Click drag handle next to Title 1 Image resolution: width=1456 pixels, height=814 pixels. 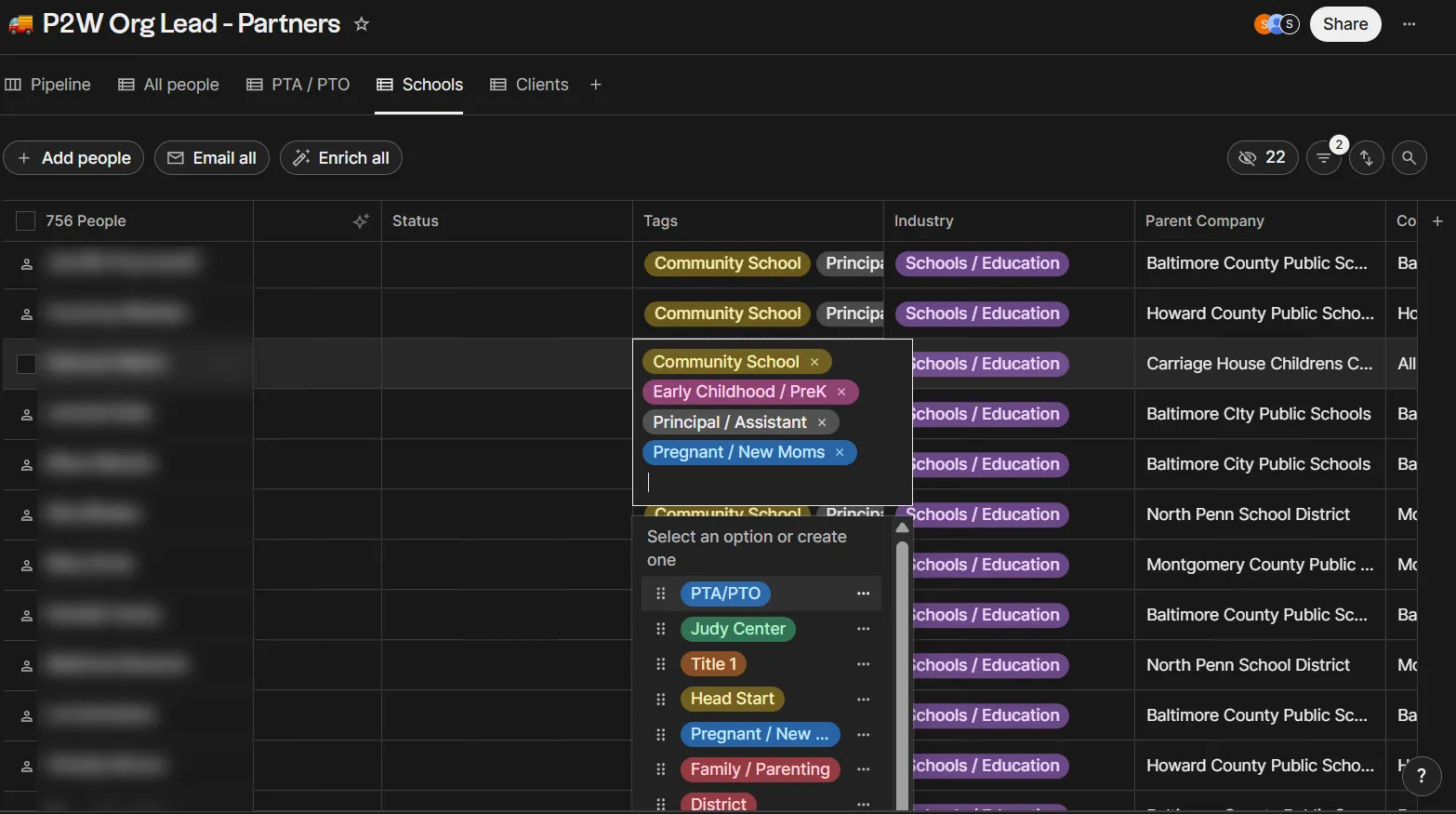pos(661,664)
